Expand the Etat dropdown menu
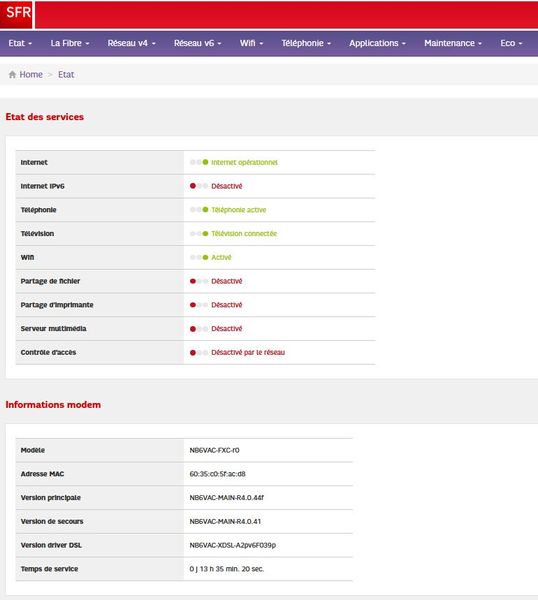 tap(20, 43)
